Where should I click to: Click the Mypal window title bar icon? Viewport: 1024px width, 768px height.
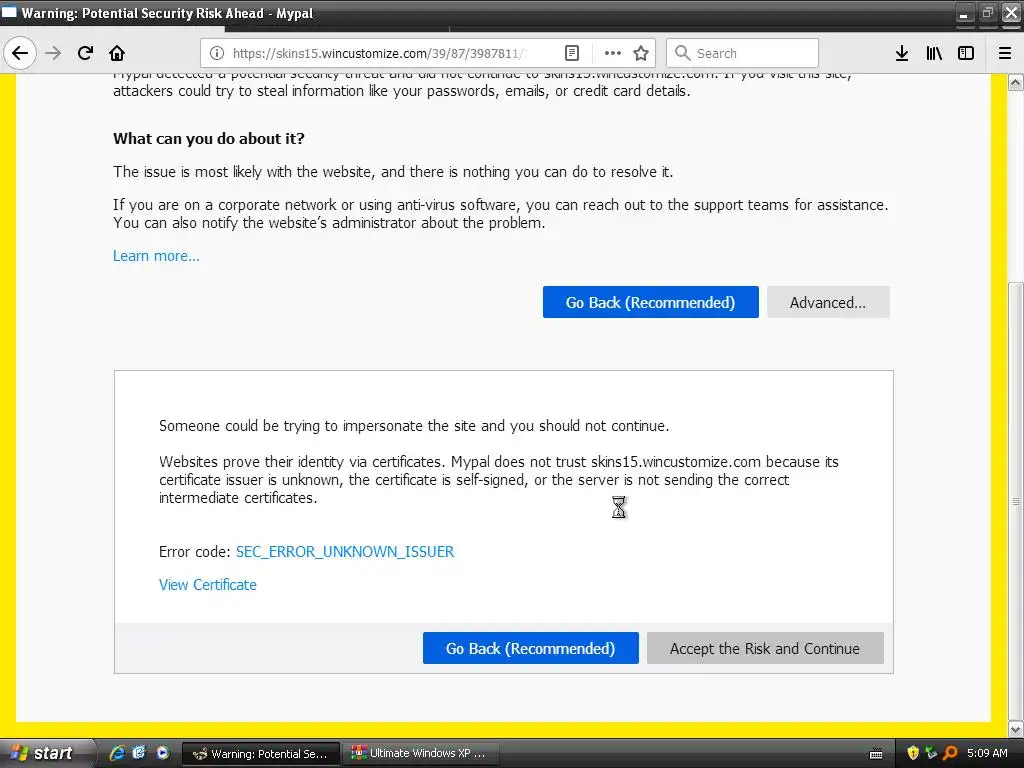click(9, 12)
